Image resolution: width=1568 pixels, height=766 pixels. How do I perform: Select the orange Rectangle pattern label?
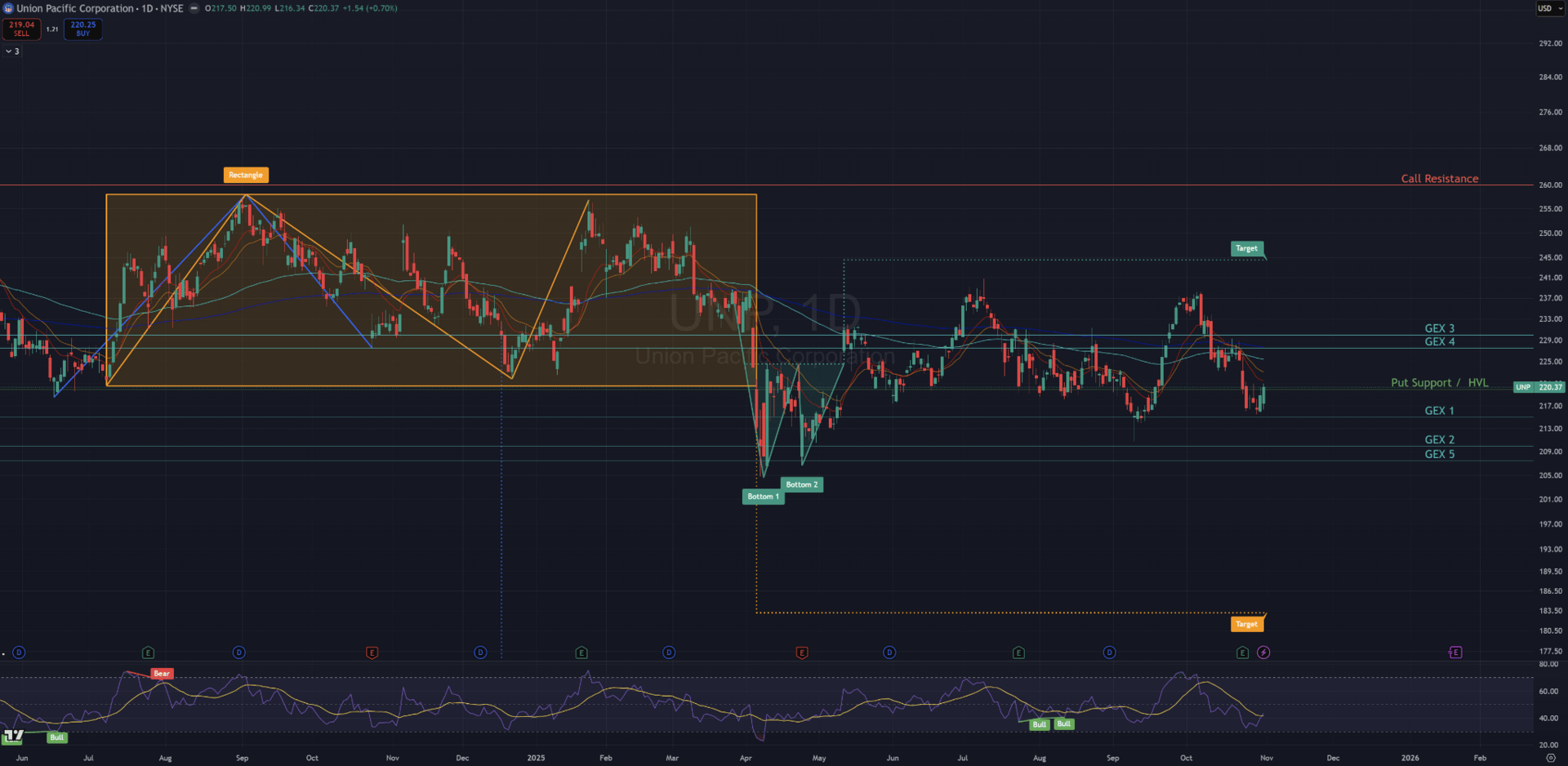tap(246, 175)
